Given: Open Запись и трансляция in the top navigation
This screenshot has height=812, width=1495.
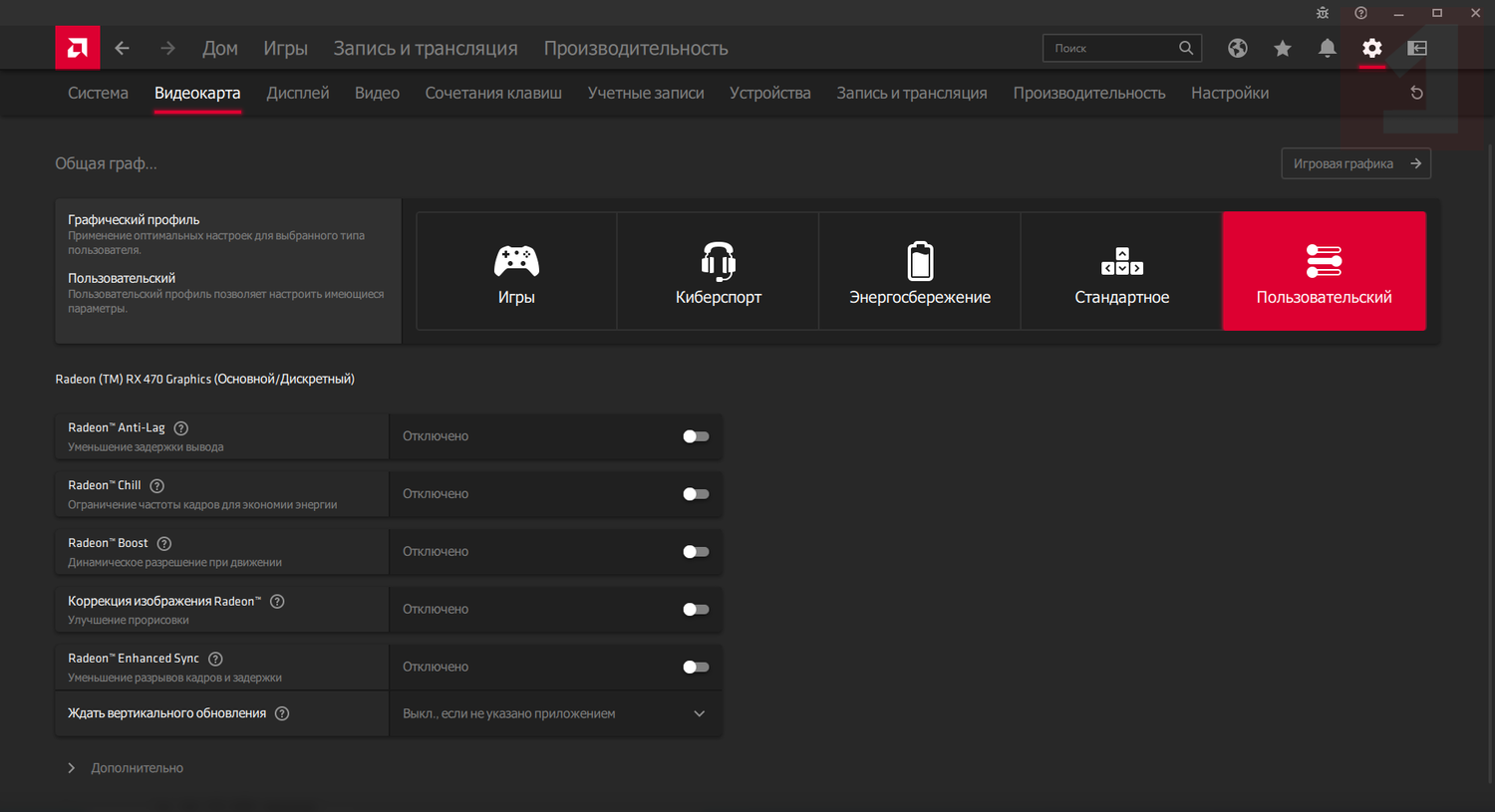Looking at the screenshot, I should click(x=426, y=48).
